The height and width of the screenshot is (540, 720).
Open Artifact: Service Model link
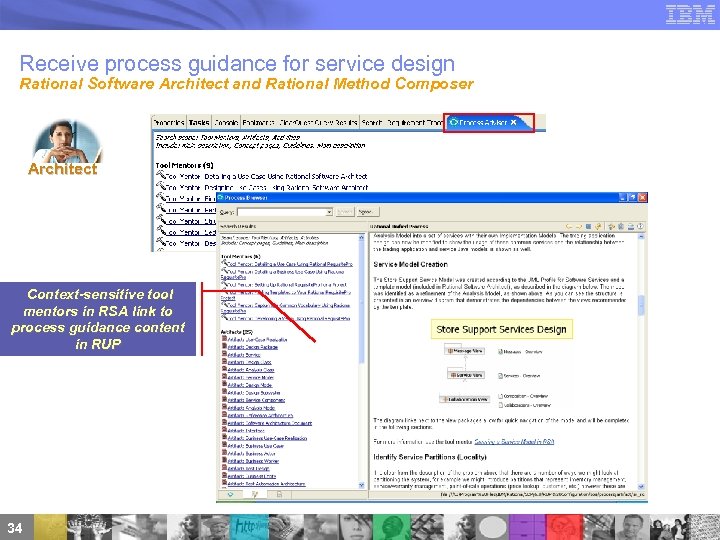pos(251,377)
